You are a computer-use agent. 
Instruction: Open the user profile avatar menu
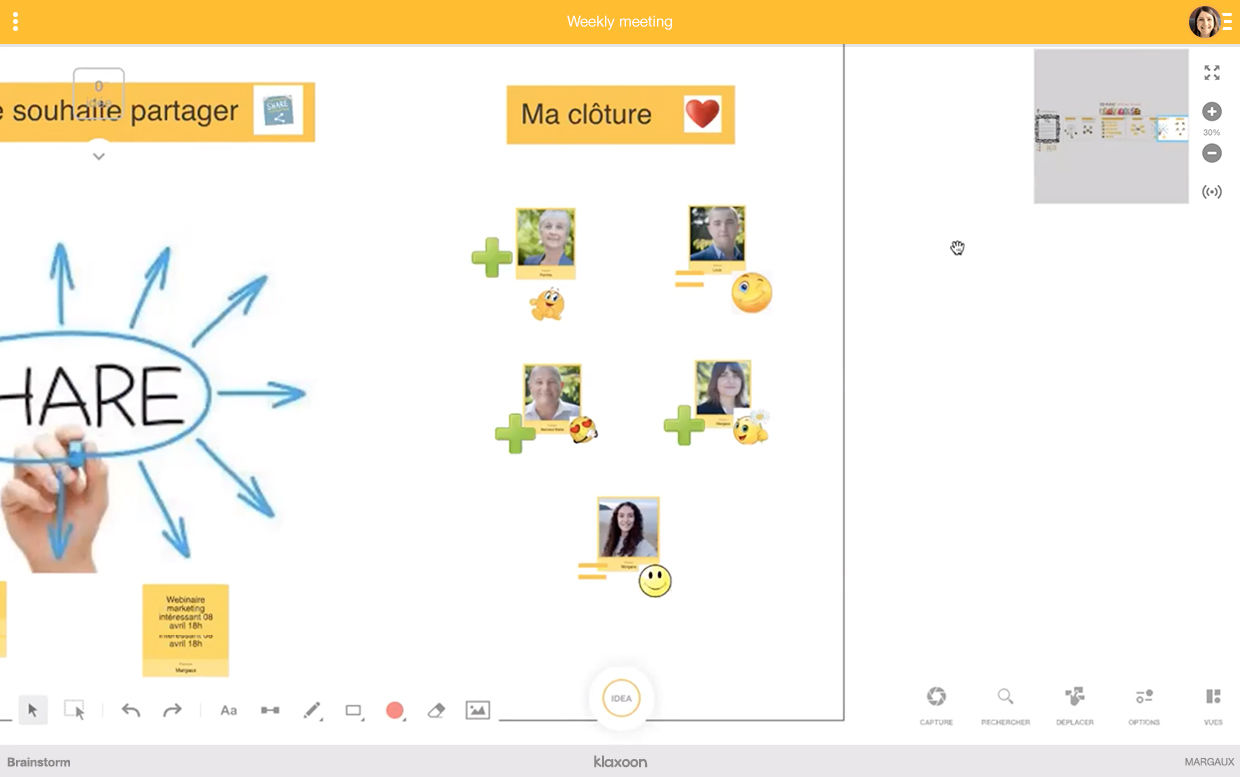[x=1204, y=22]
